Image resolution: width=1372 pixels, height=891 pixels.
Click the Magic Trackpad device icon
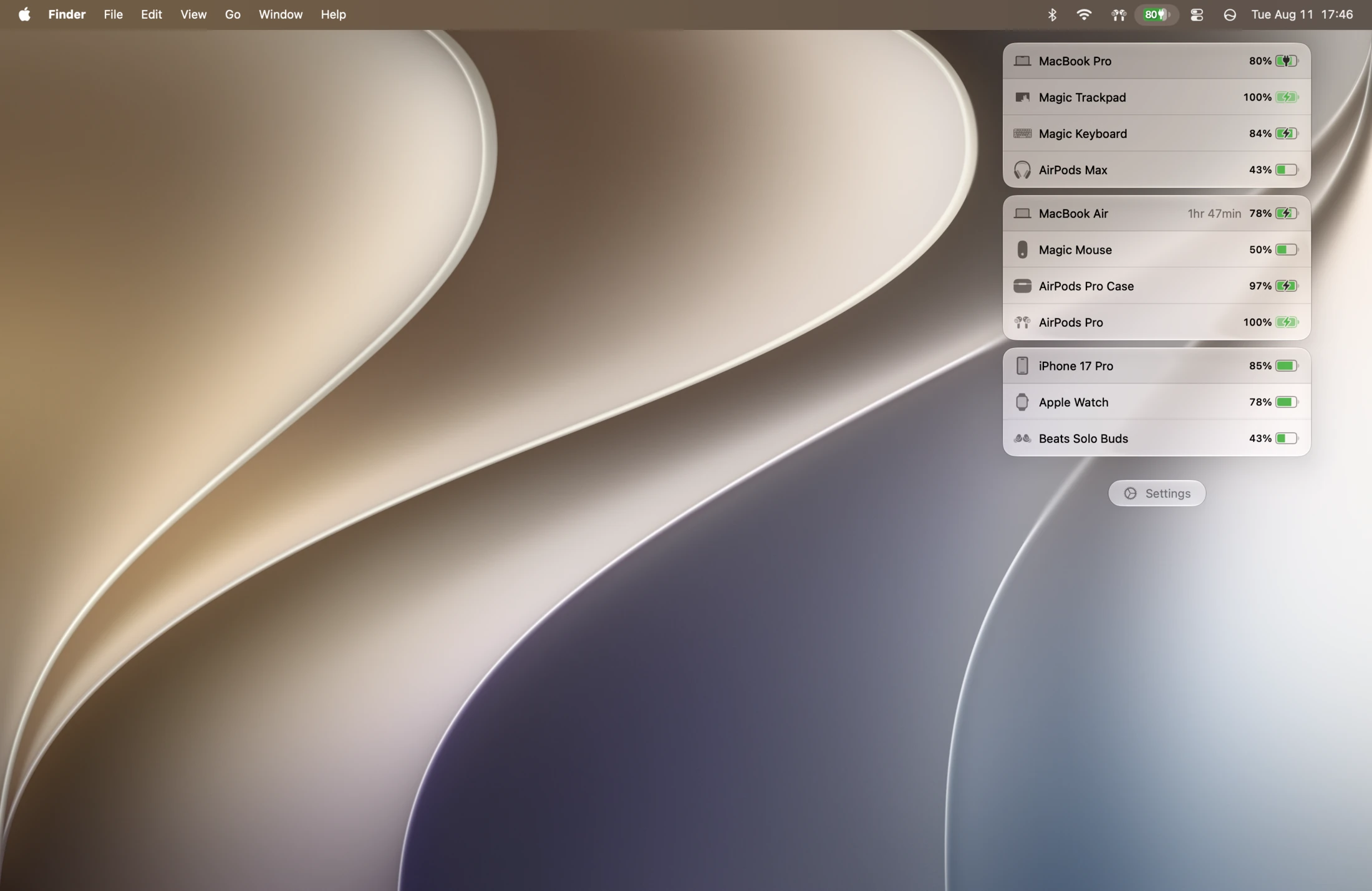(x=1022, y=97)
